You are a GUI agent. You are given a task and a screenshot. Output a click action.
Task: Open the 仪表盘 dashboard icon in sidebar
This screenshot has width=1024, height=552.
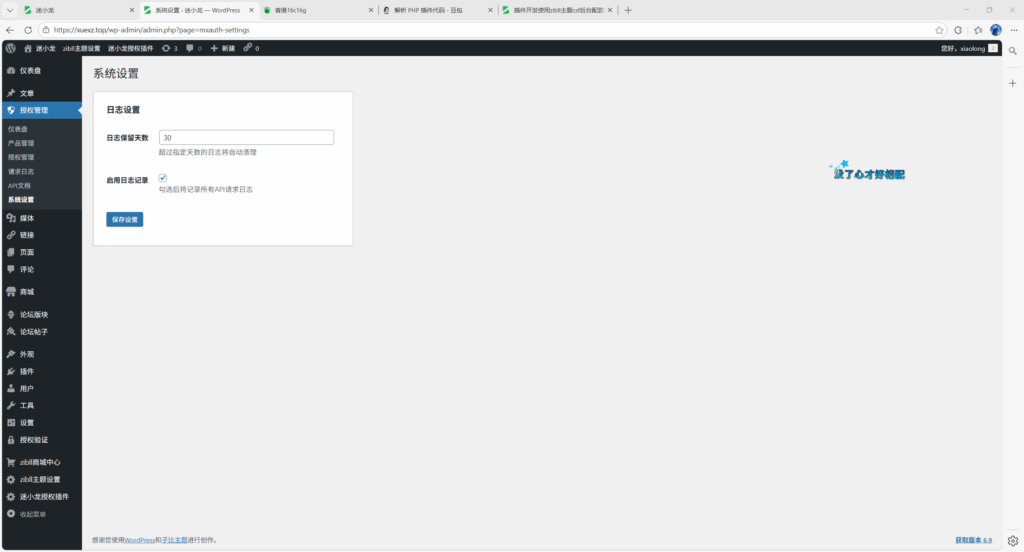pyautogui.click(x=11, y=71)
